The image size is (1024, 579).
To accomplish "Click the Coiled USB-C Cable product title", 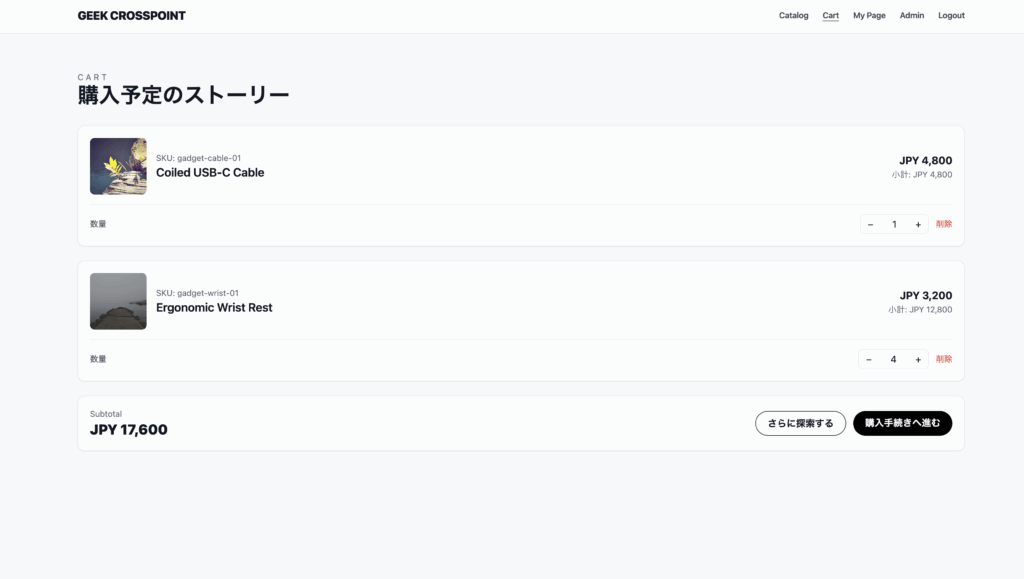I will click(x=210, y=172).
